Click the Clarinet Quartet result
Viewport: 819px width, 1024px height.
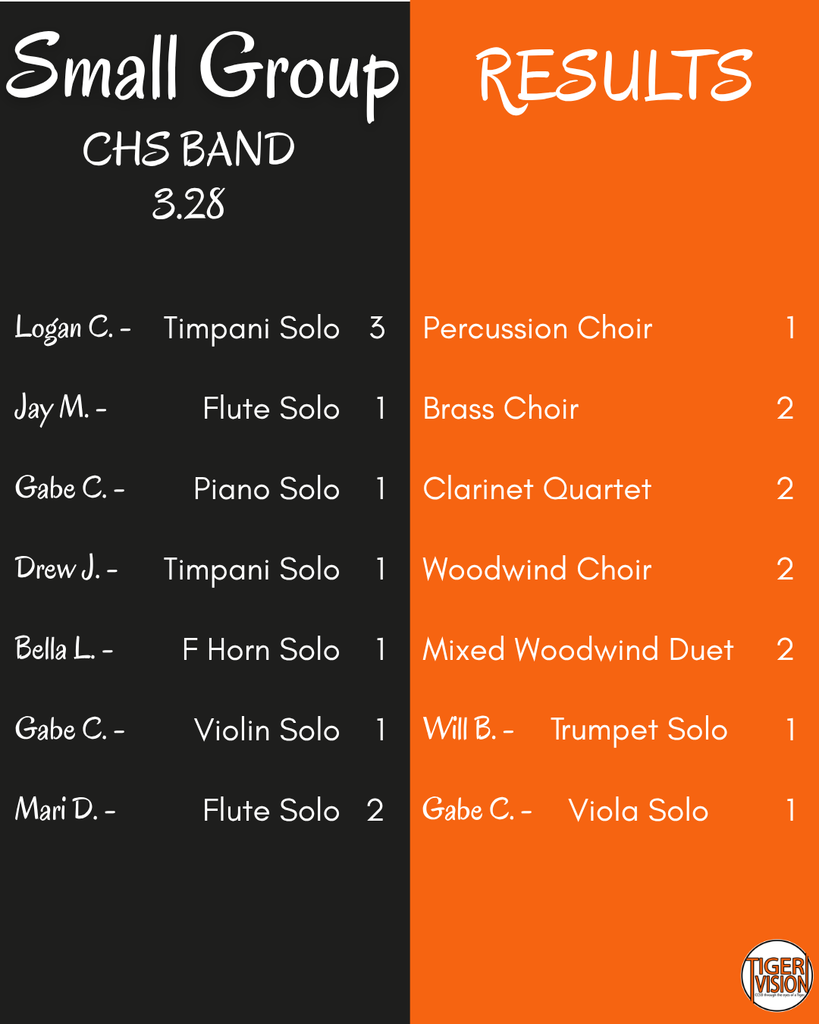point(536,489)
